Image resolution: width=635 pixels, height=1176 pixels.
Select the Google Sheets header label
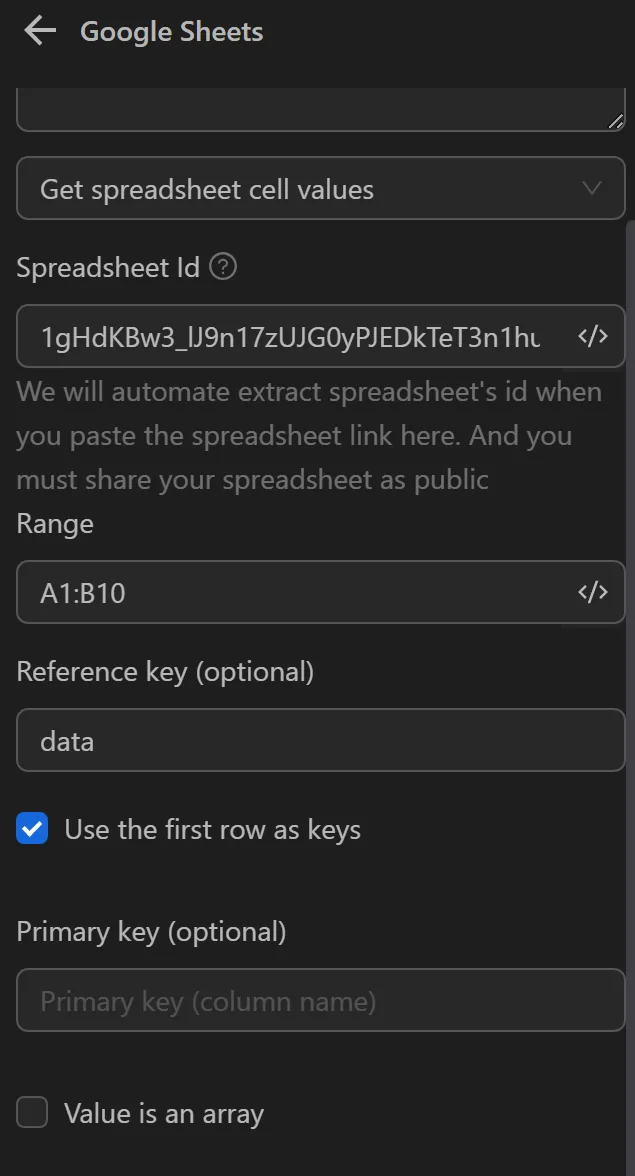170,31
